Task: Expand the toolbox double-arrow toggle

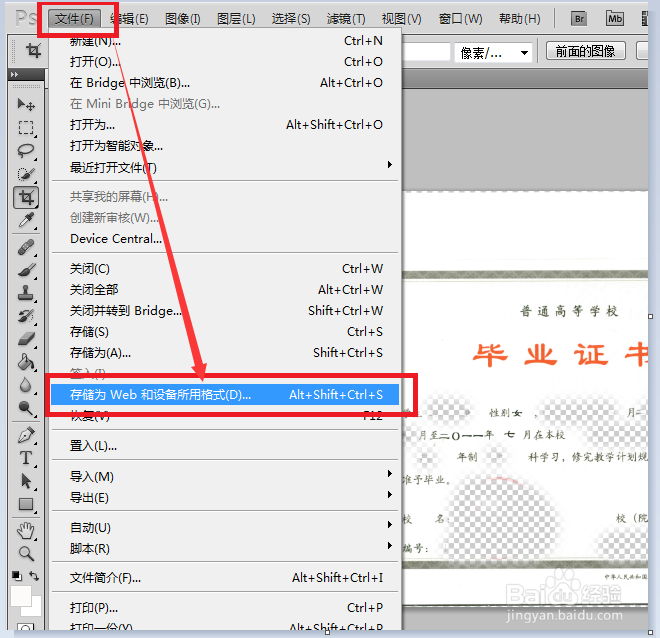Action: (x=15, y=74)
